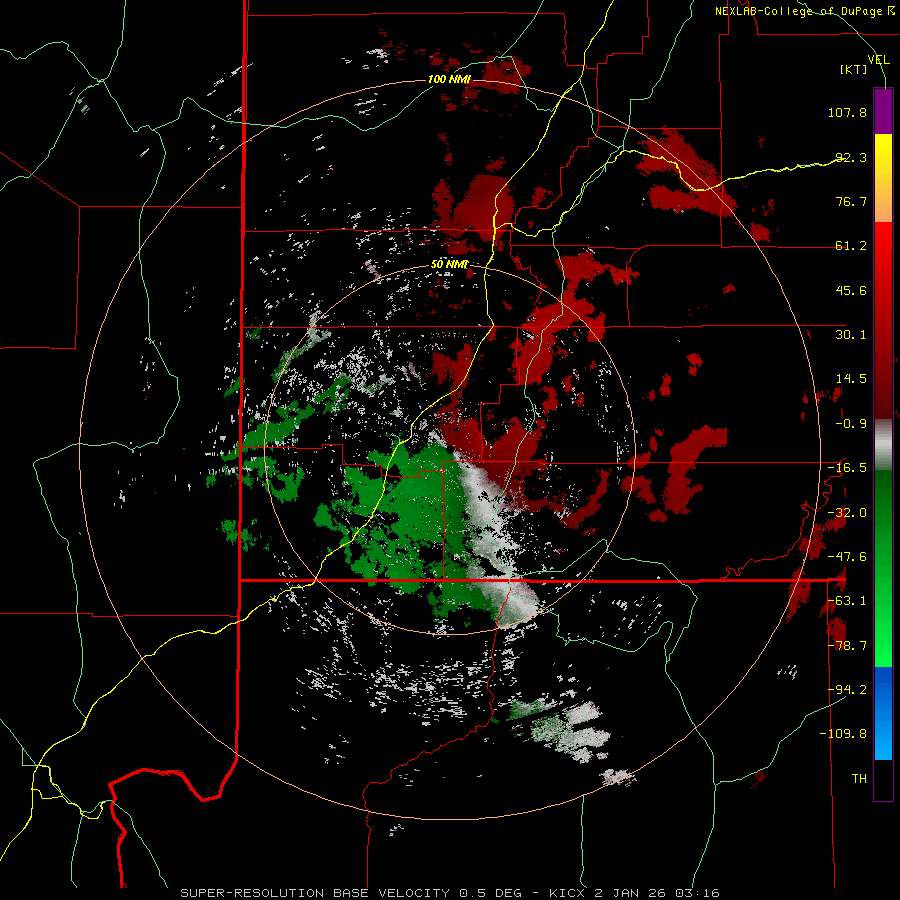Click the VEL legend title
Screen dimensions: 900x900
pyautogui.click(x=878, y=60)
